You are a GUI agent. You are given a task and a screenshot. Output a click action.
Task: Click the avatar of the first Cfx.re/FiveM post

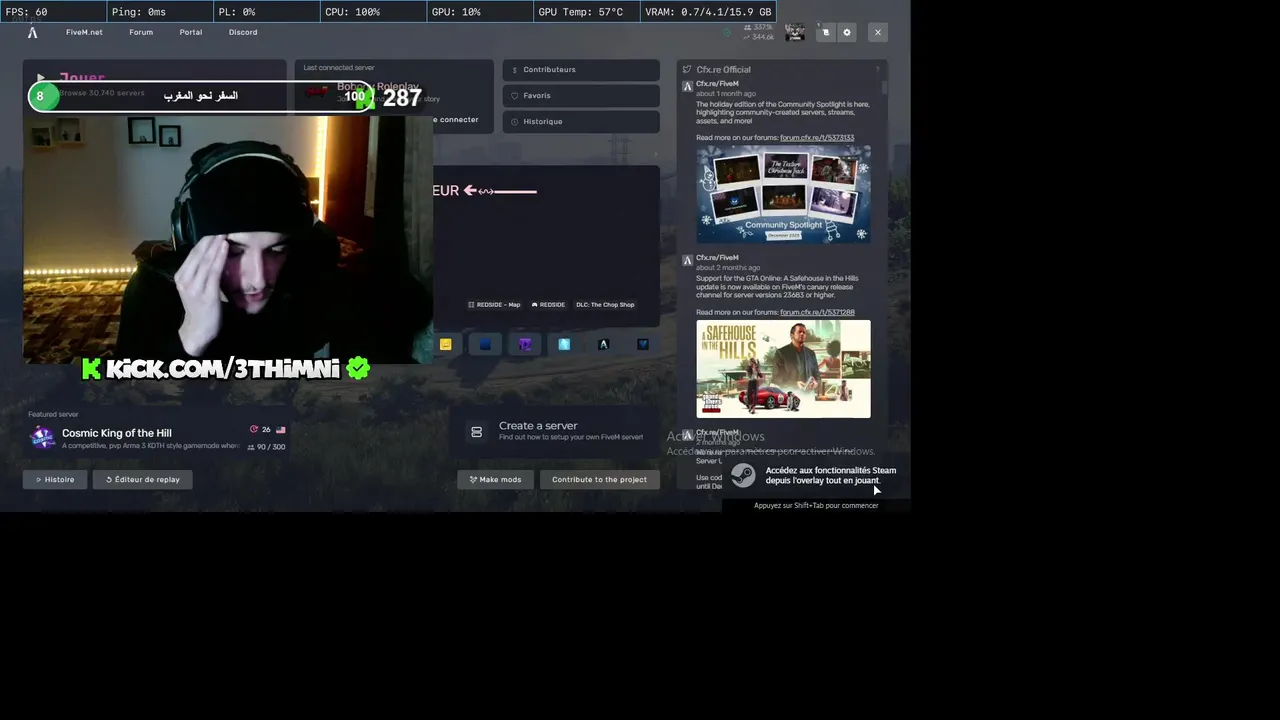687,86
